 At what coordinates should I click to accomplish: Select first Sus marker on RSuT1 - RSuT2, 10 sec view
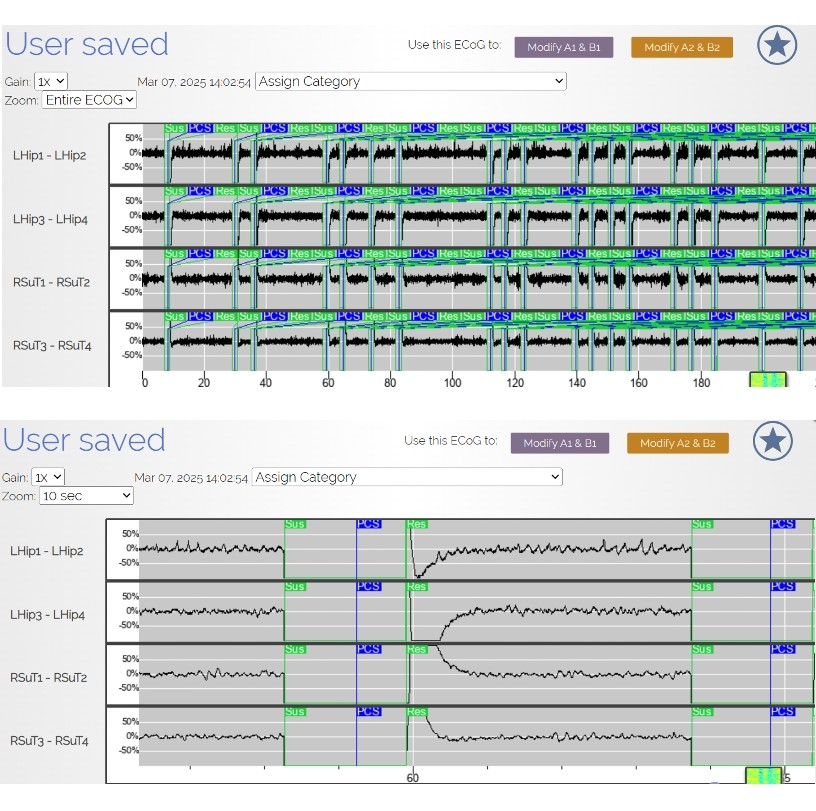pyautogui.click(x=295, y=650)
